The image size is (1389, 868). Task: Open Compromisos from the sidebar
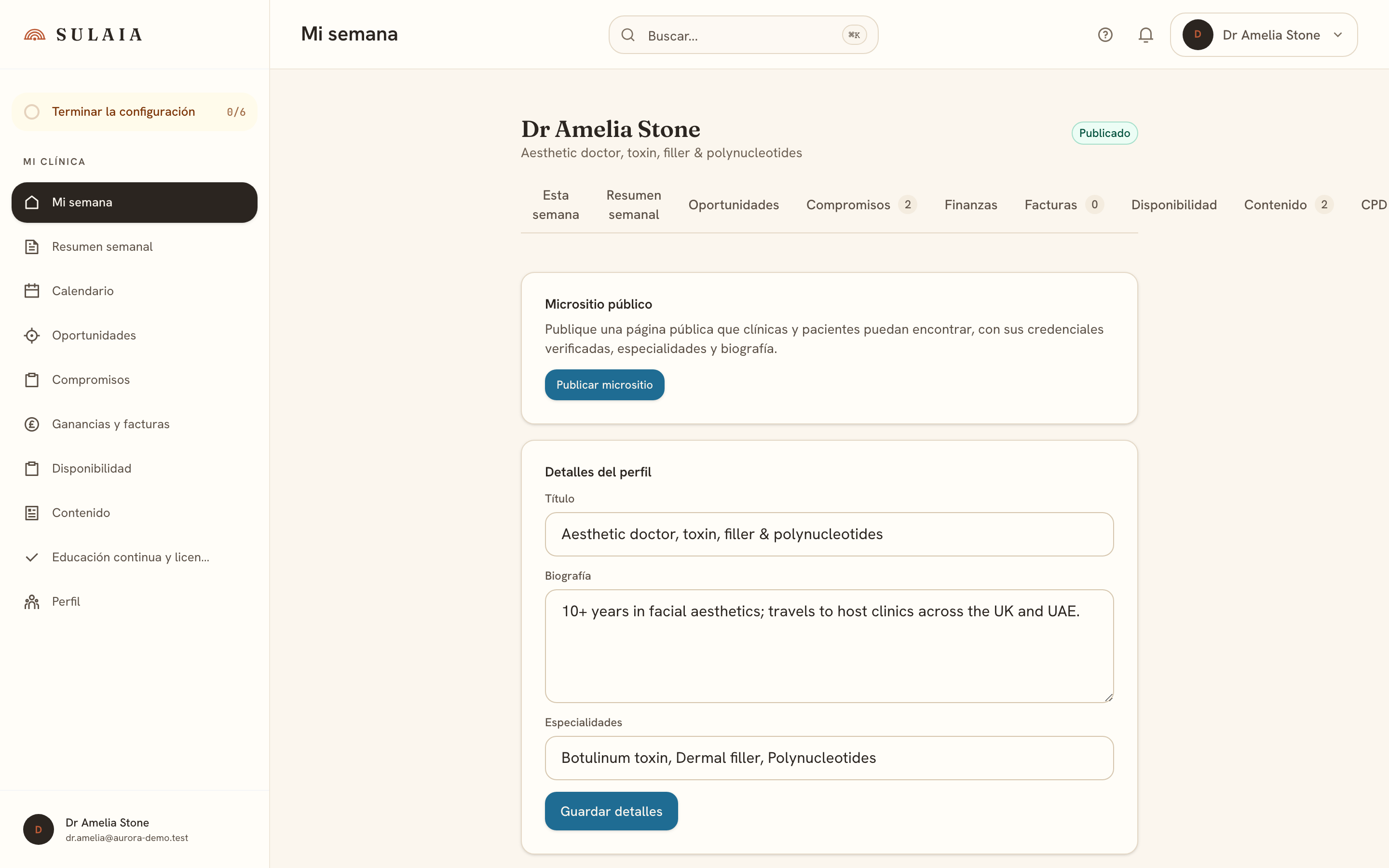click(134, 380)
